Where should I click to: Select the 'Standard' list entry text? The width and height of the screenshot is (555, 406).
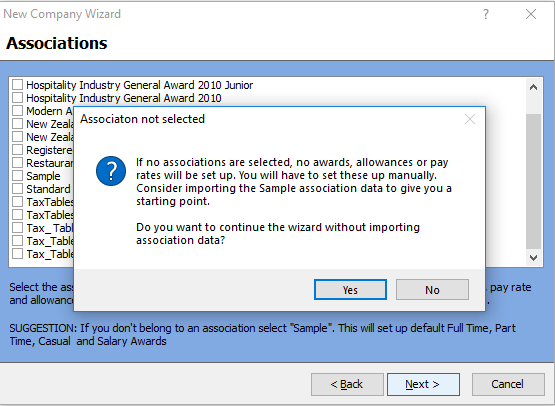click(48, 189)
